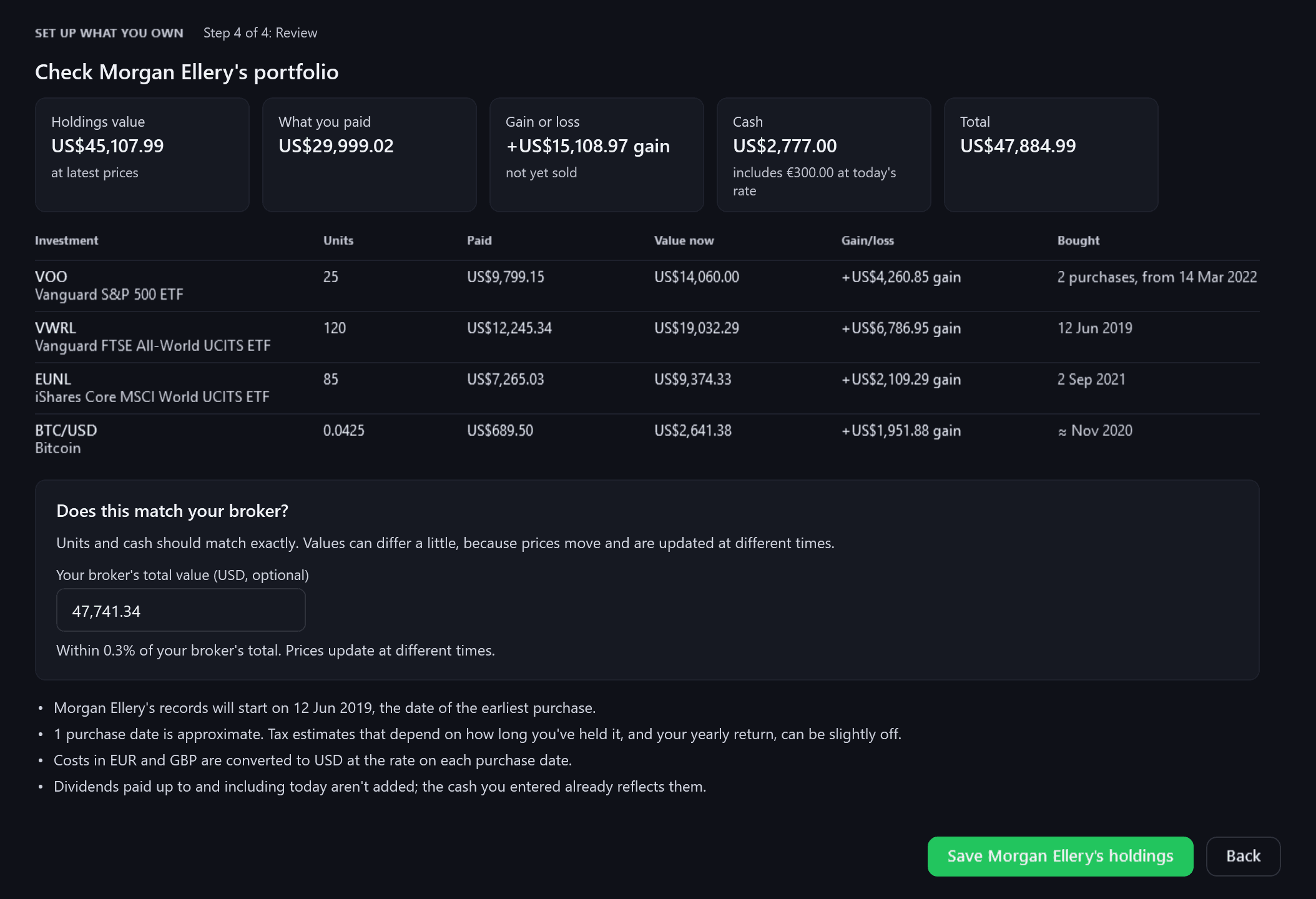
Task: Click the Paid column header
Action: [x=479, y=240]
